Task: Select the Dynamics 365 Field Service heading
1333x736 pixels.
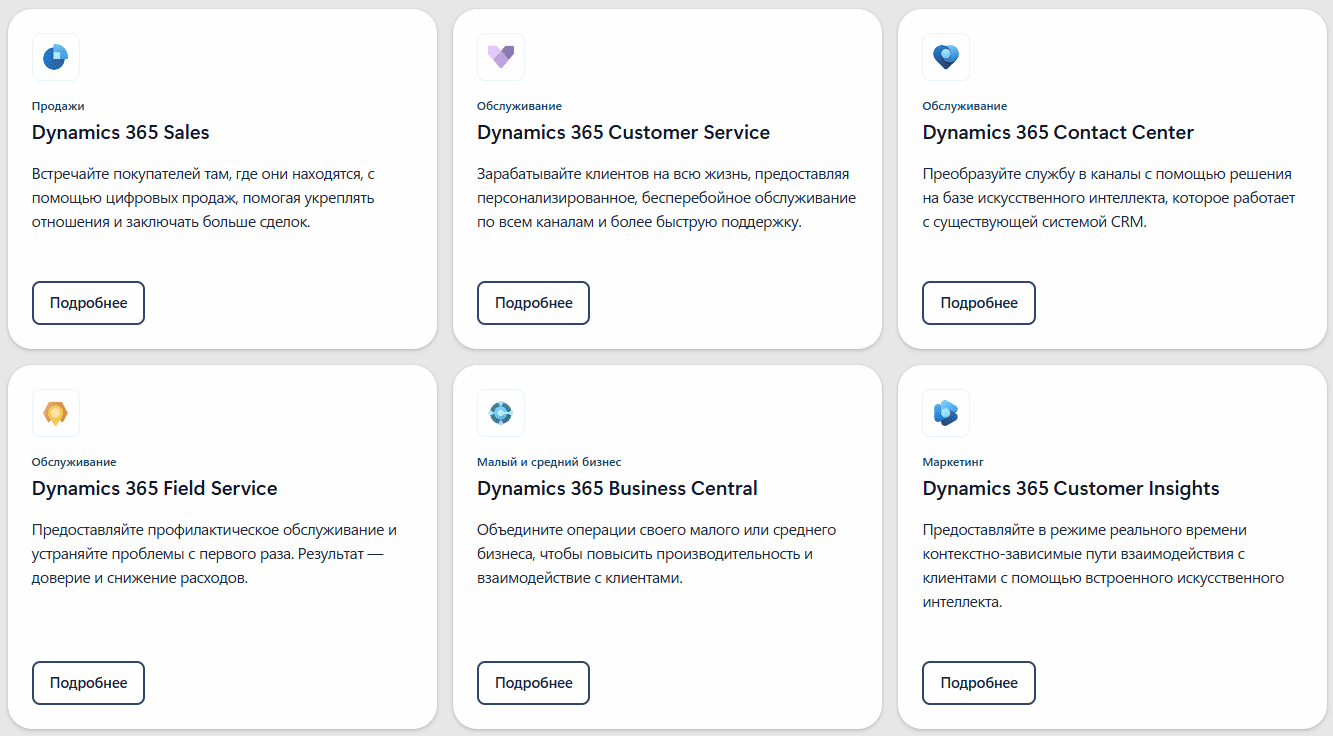Action: coord(155,488)
